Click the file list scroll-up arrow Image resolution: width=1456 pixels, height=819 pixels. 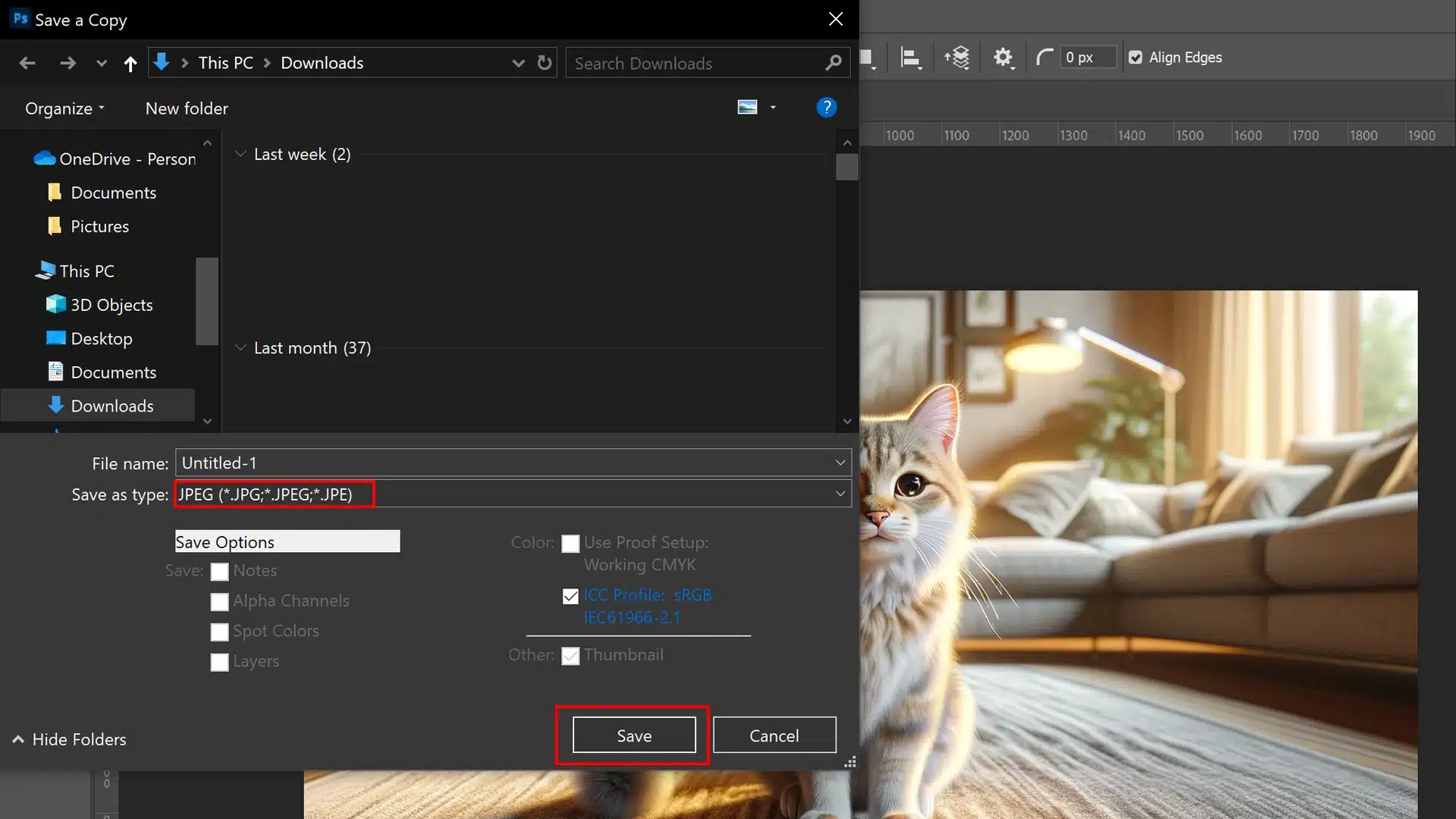[847, 143]
